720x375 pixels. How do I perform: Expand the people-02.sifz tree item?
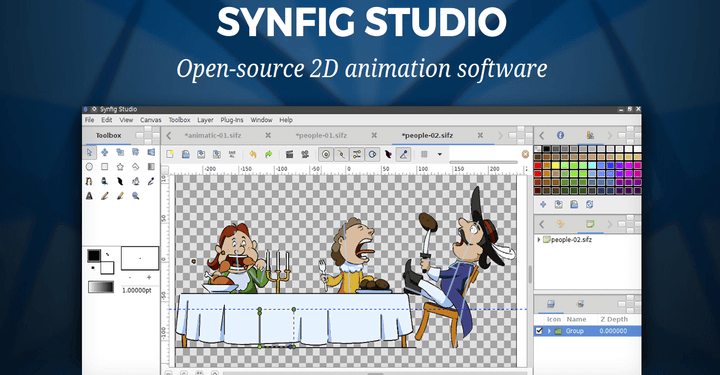tap(539, 240)
